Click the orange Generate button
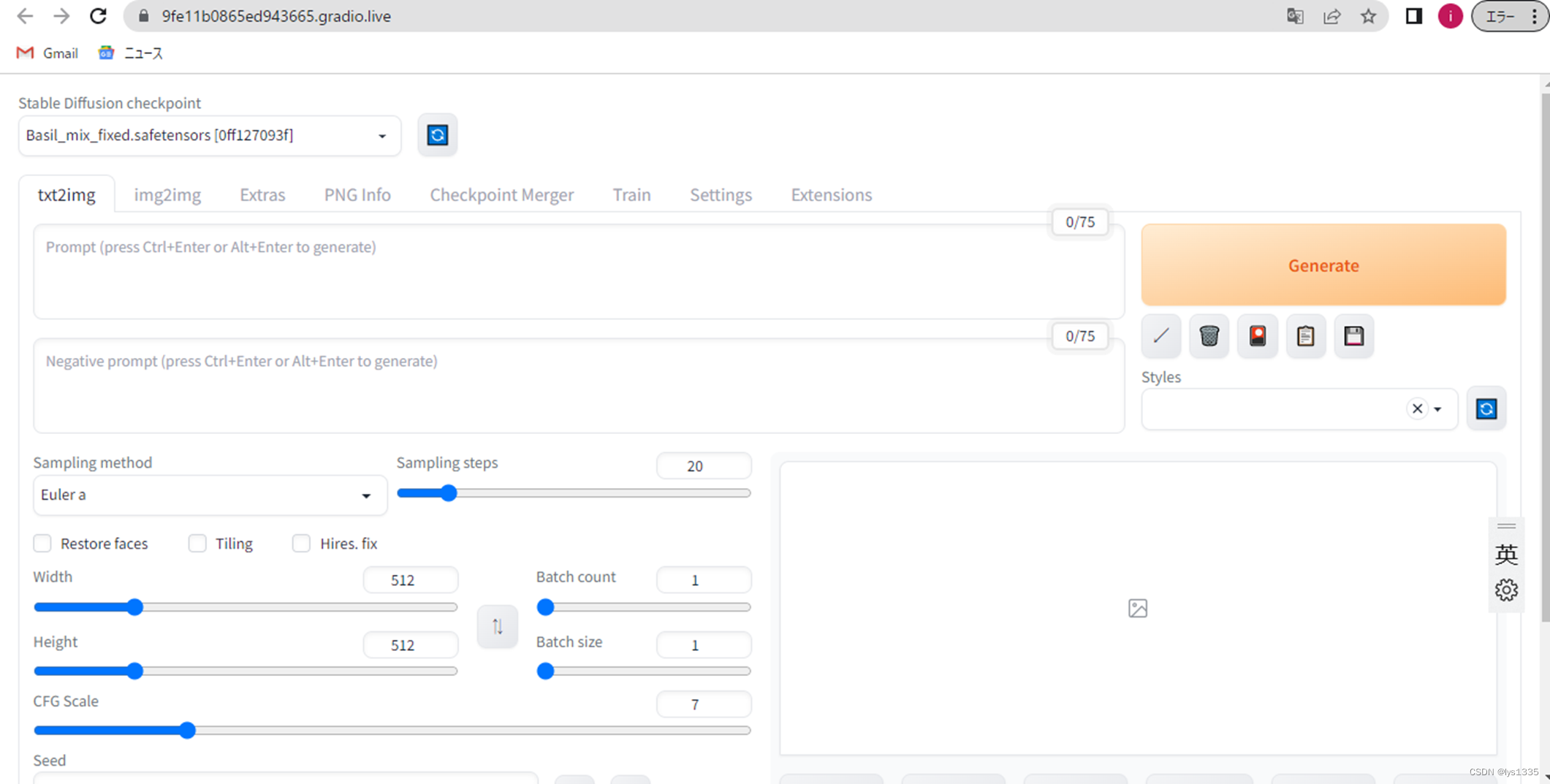The height and width of the screenshot is (784, 1550). pos(1323,264)
